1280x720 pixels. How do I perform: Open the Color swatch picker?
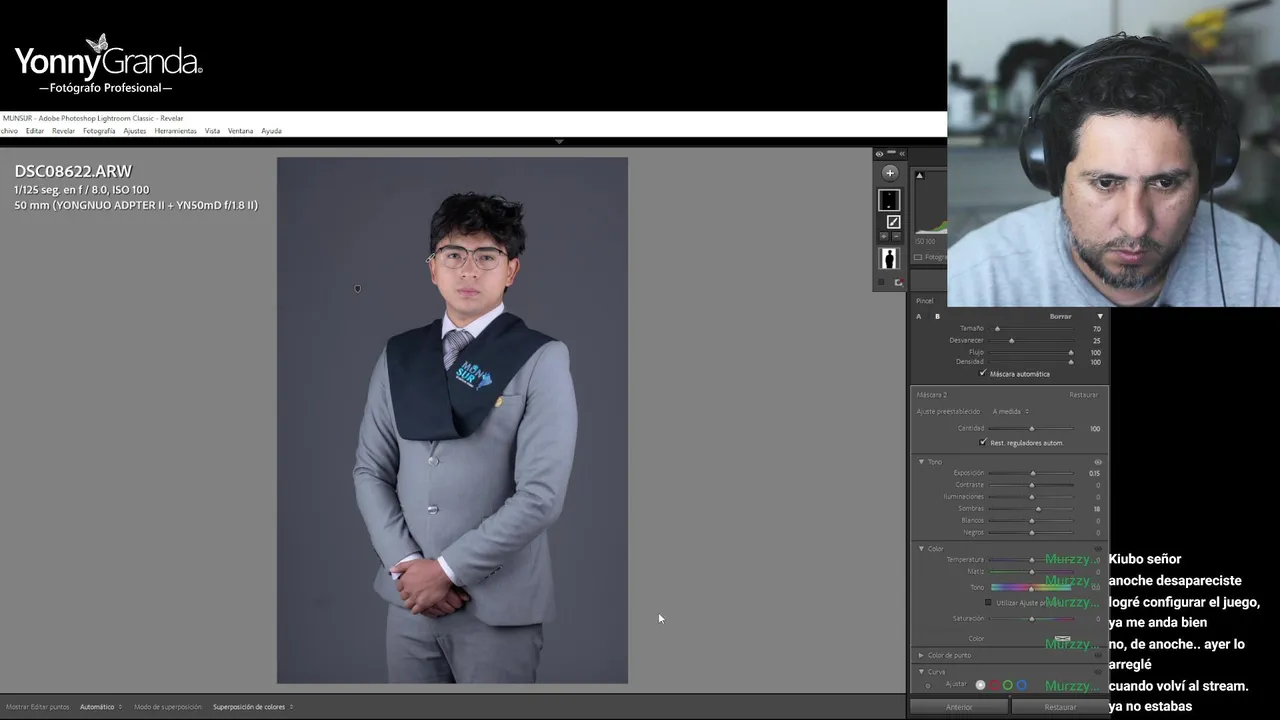[x=1062, y=638]
